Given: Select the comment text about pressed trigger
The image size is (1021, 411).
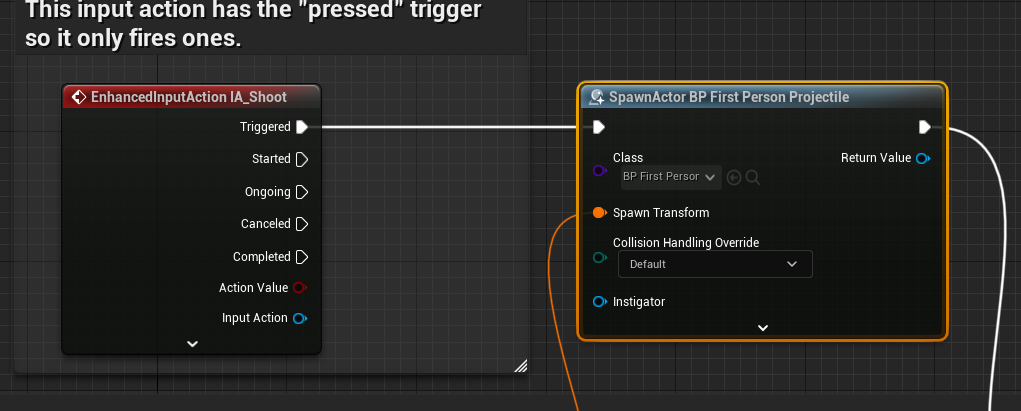Looking at the screenshot, I should [253, 24].
